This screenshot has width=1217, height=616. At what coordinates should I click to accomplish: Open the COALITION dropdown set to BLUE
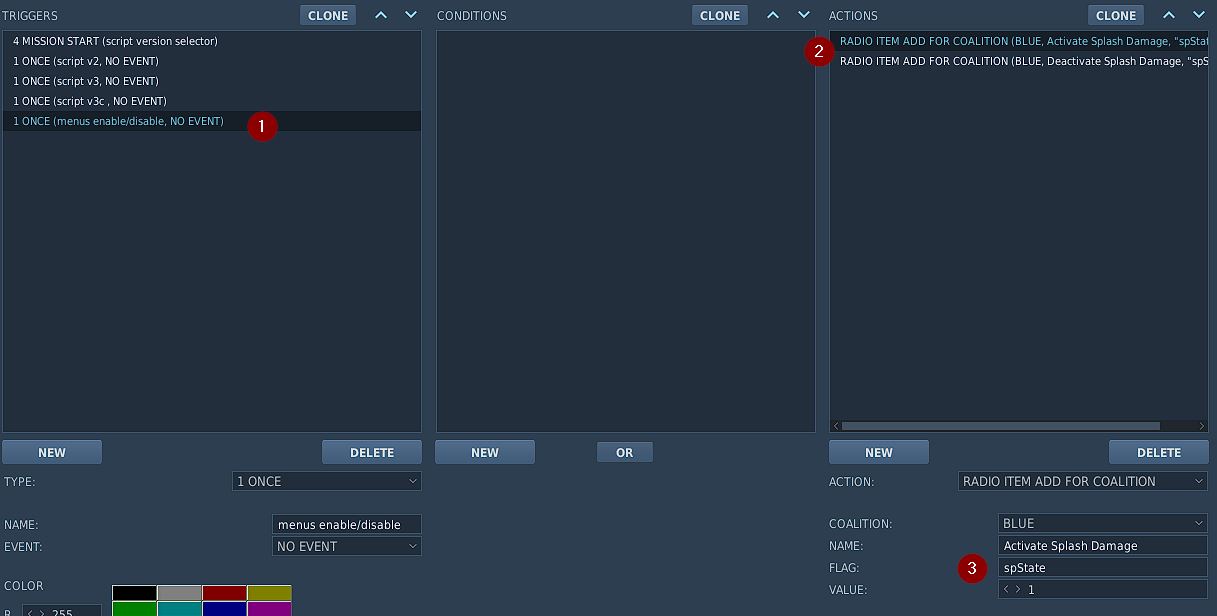pos(1102,523)
